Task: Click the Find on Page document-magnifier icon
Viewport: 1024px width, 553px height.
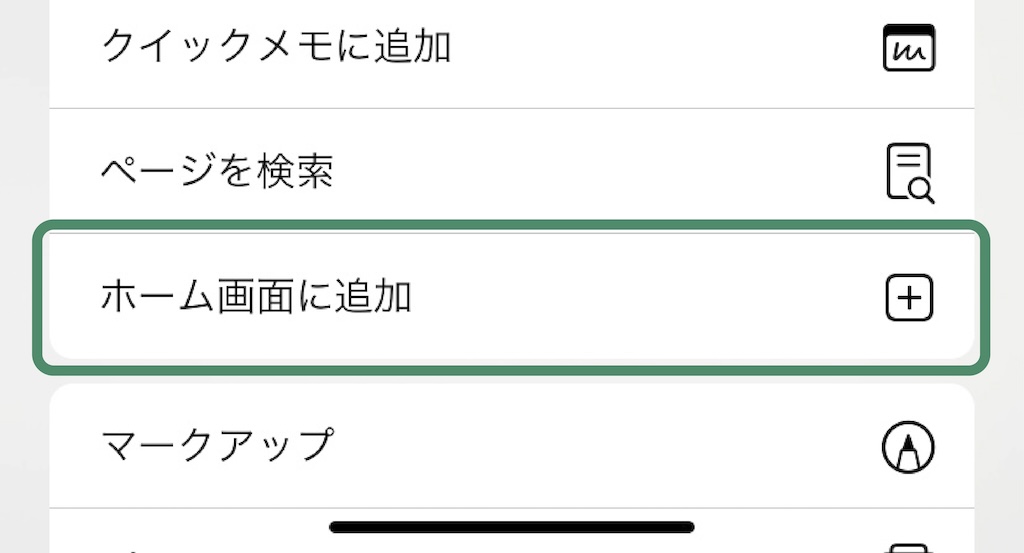Action: 908,173
